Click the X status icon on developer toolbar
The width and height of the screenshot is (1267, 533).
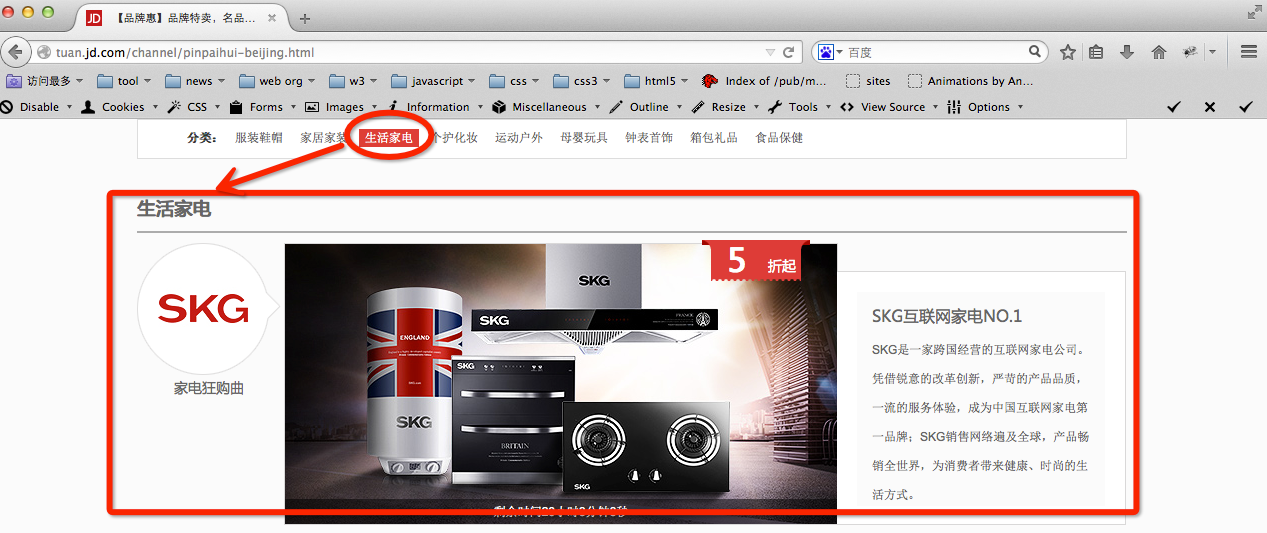[1210, 107]
